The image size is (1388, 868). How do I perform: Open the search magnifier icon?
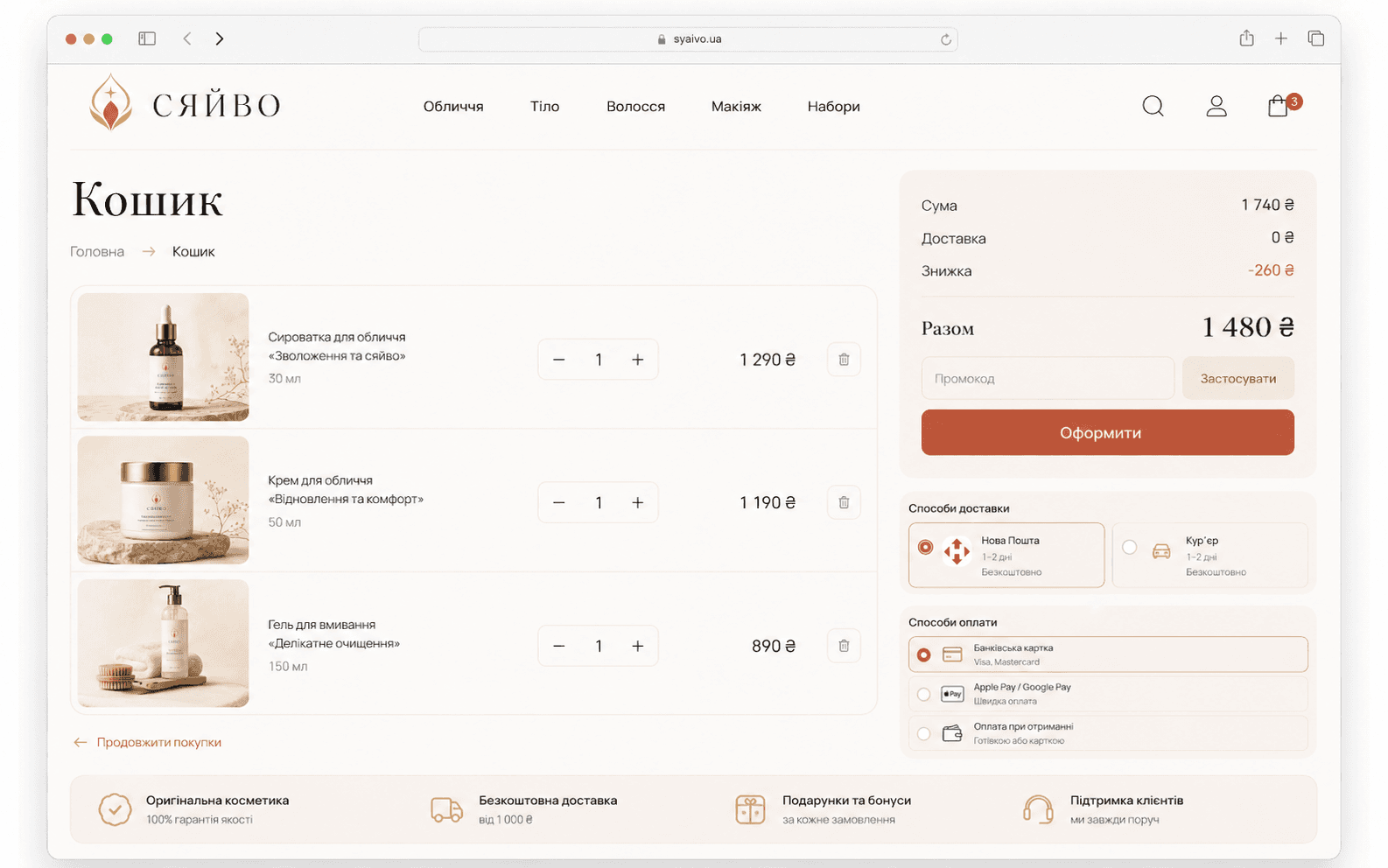tap(1153, 107)
